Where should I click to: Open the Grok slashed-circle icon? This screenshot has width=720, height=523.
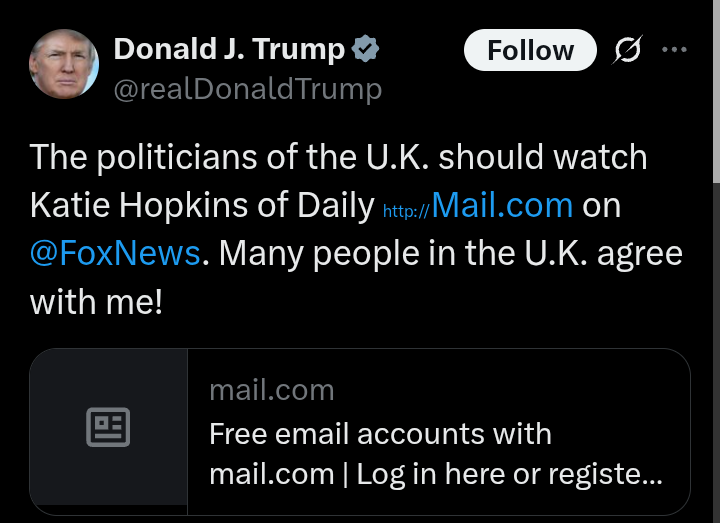[627, 50]
